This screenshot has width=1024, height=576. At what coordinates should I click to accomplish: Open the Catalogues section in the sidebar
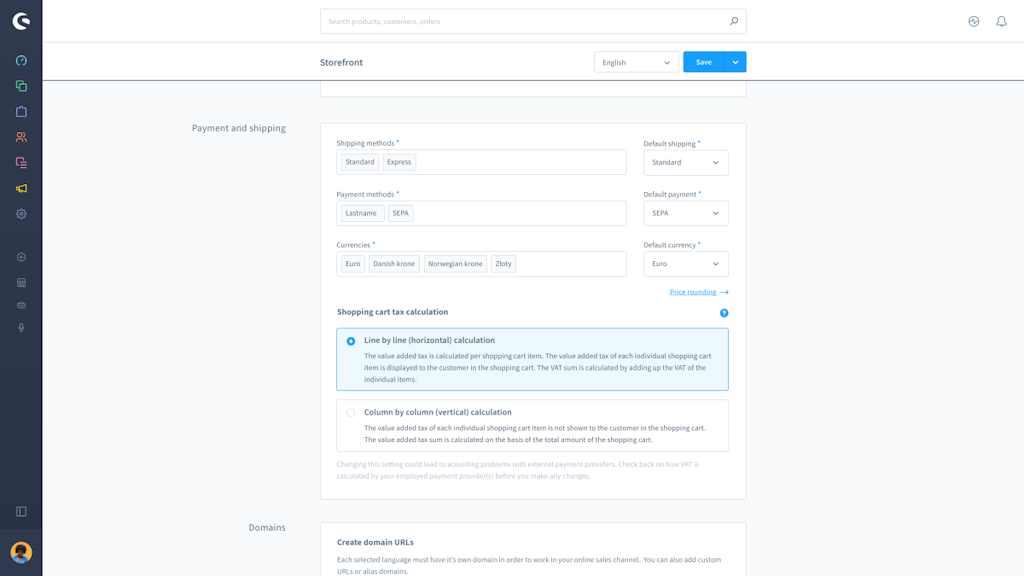(21, 87)
